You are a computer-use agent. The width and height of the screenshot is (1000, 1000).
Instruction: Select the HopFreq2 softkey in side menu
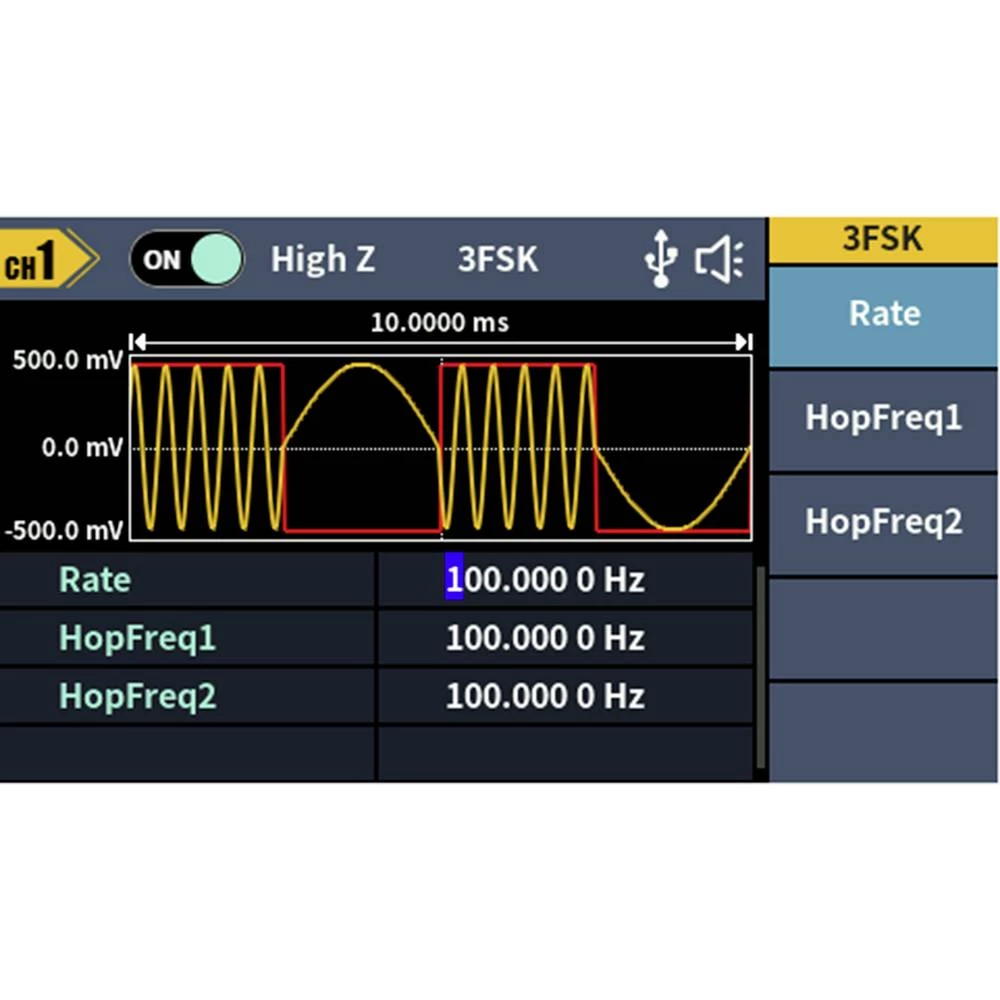click(884, 522)
